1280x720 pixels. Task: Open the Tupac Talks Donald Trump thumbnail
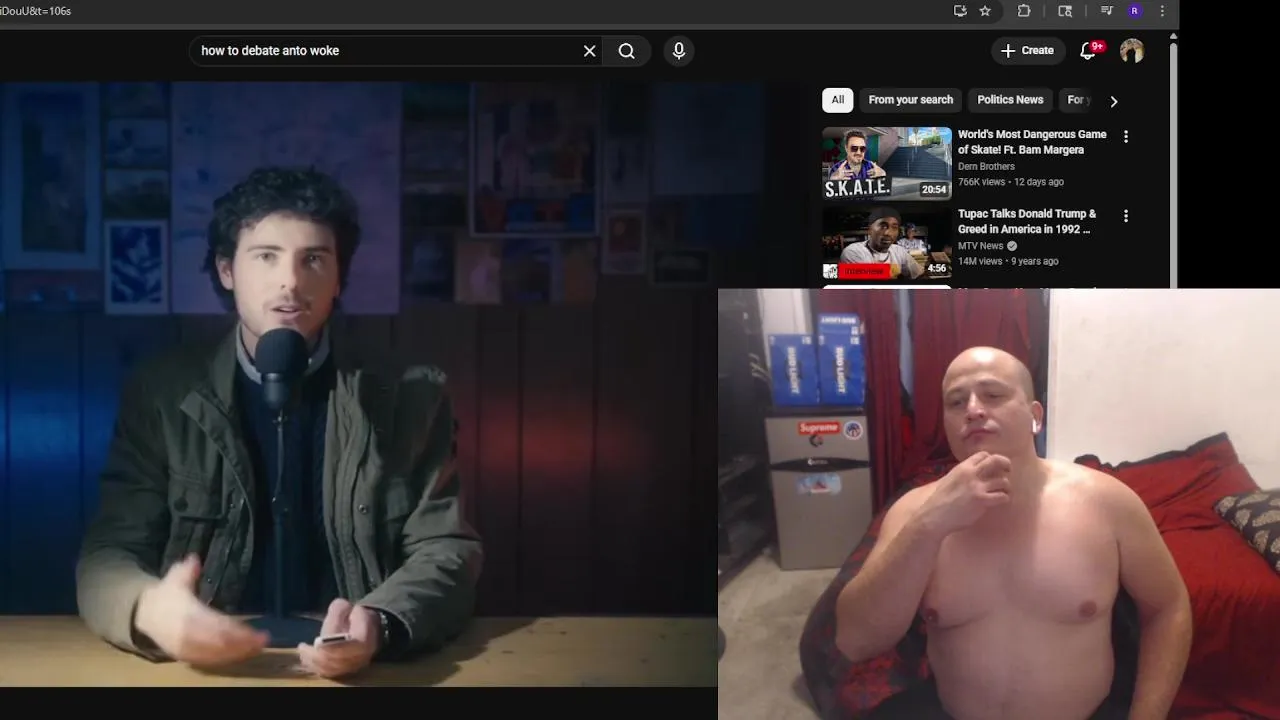pos(887,243)
